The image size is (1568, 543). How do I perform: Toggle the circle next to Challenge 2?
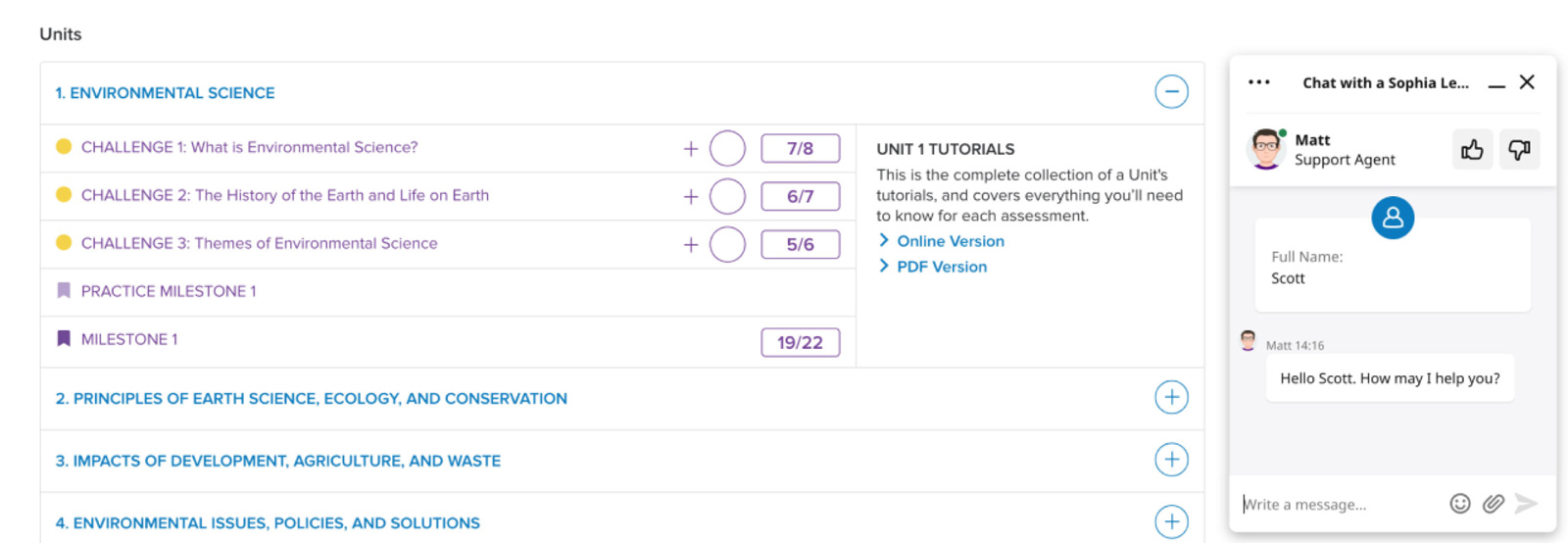click(727, 196)
